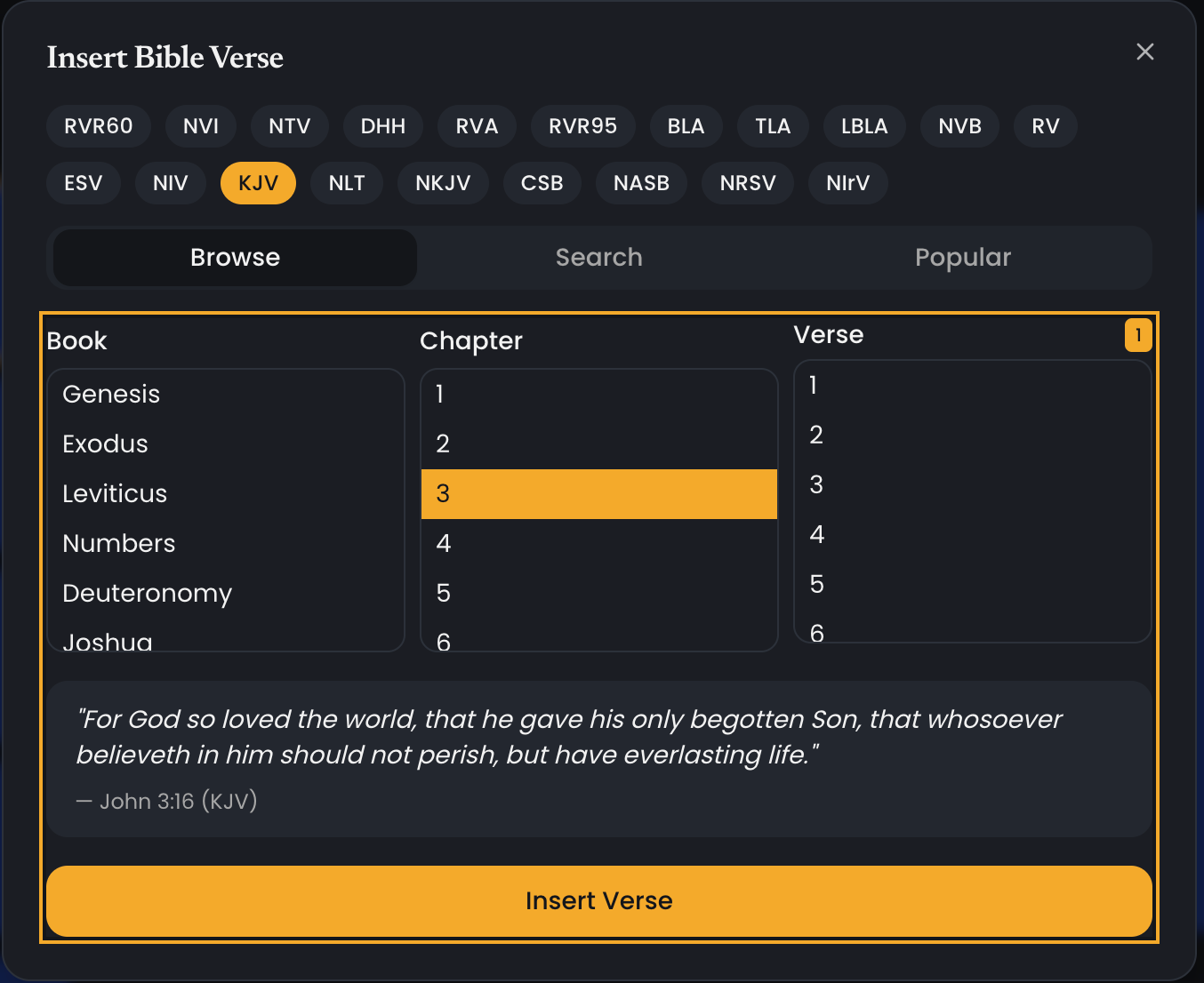Viewport: 1204px width, 983px height.
Task: Click the verse count badge
Action: [1138, 335]
